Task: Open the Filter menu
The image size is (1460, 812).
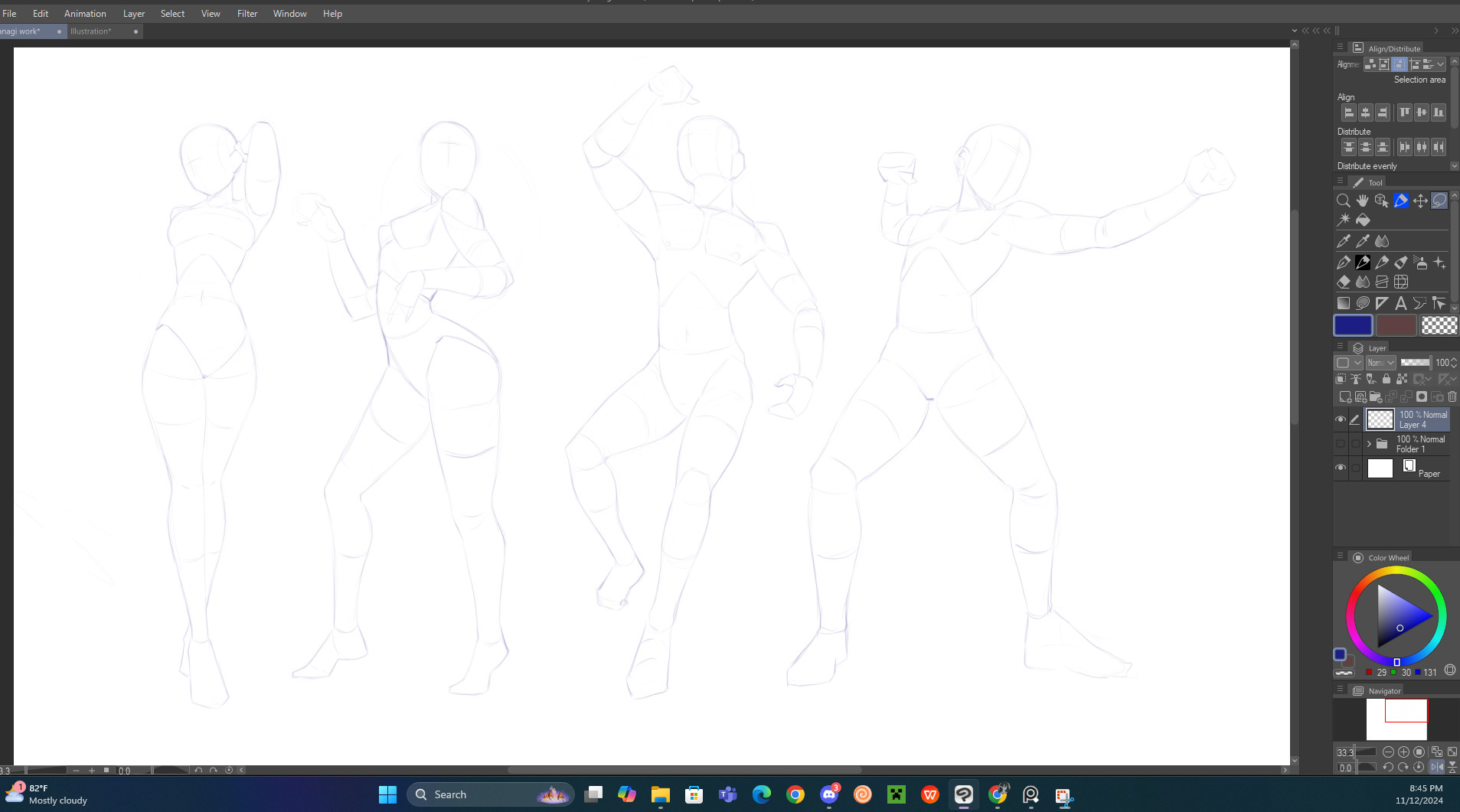Action: [x=247, y=14]
